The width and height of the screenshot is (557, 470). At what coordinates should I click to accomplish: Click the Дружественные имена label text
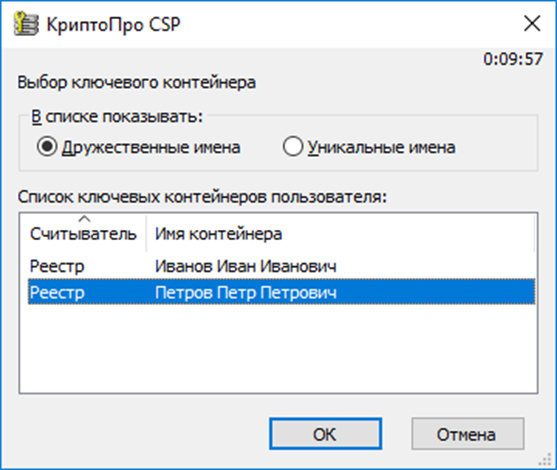point(151,147)
